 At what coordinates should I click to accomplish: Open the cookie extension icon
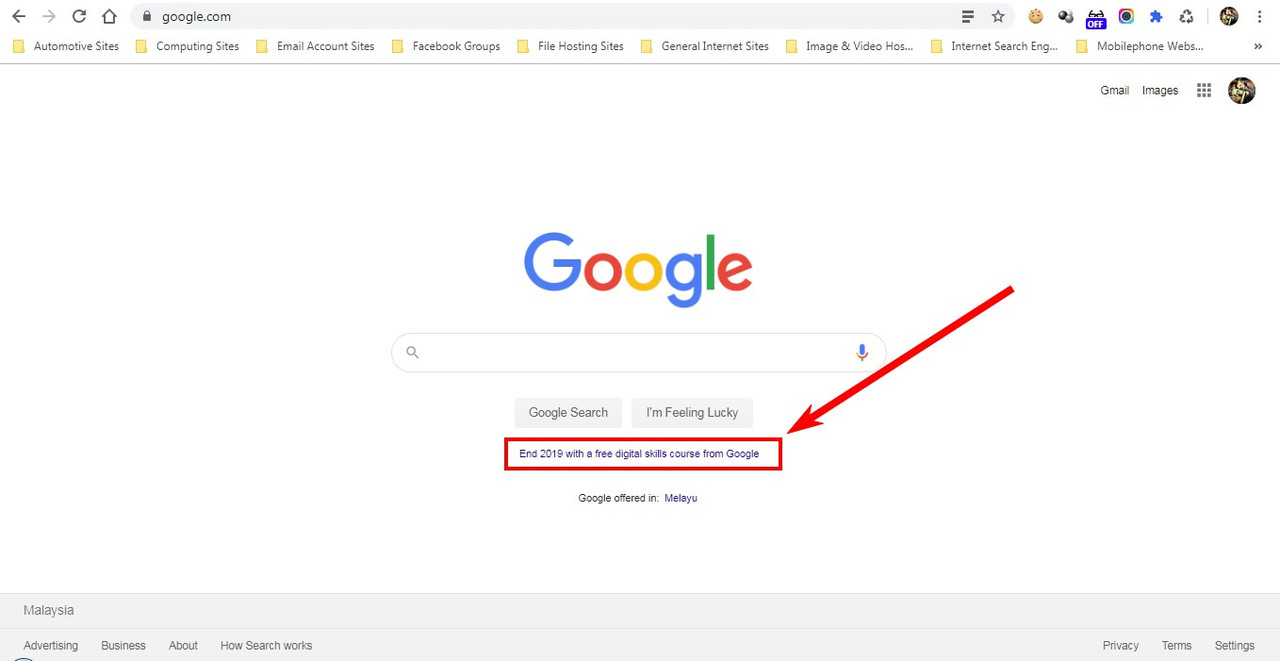[1036, 16]
